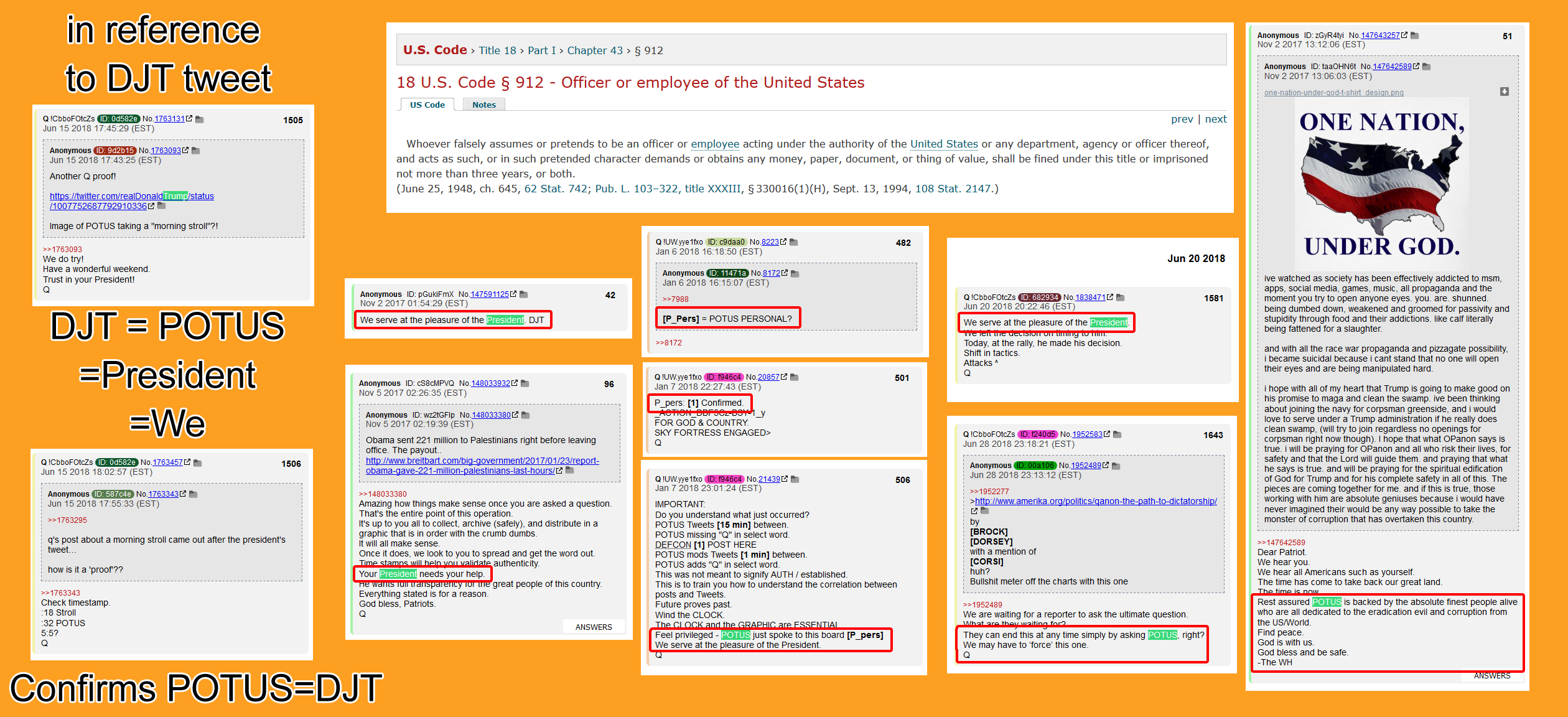Go to prev U.S. Code section
Viewport: 1568px width, 717px height.
(1182, 119)
